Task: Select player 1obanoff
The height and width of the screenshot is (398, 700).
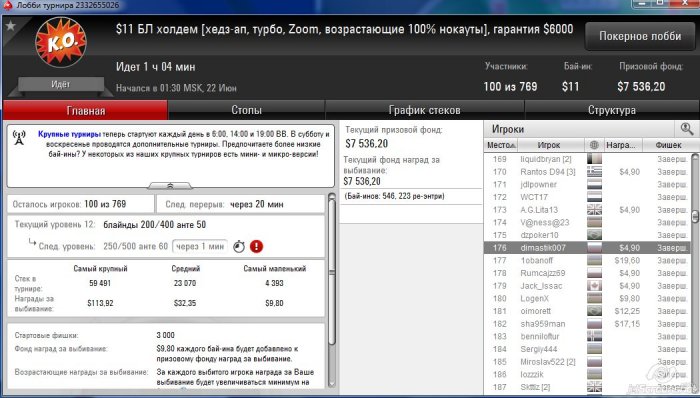Action: (537, 260)
